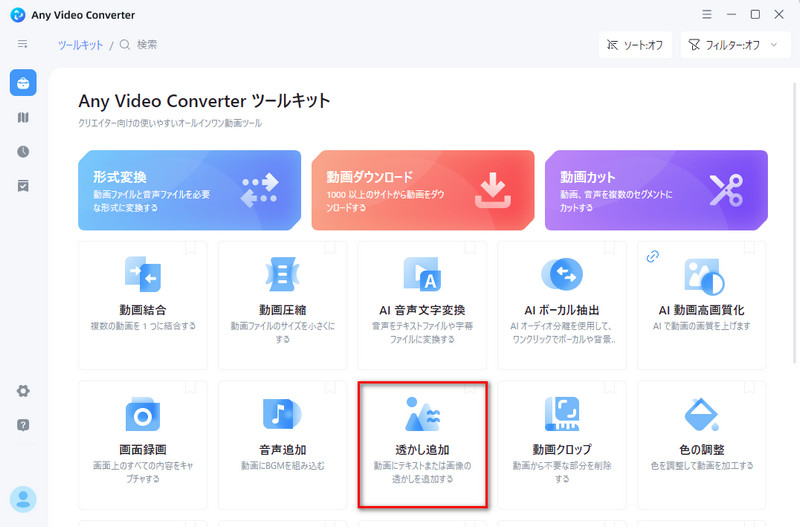This screenshot has width=800, height=527.
Task: Bookmark the 色の調整 card
Action: tap(749, 388)
